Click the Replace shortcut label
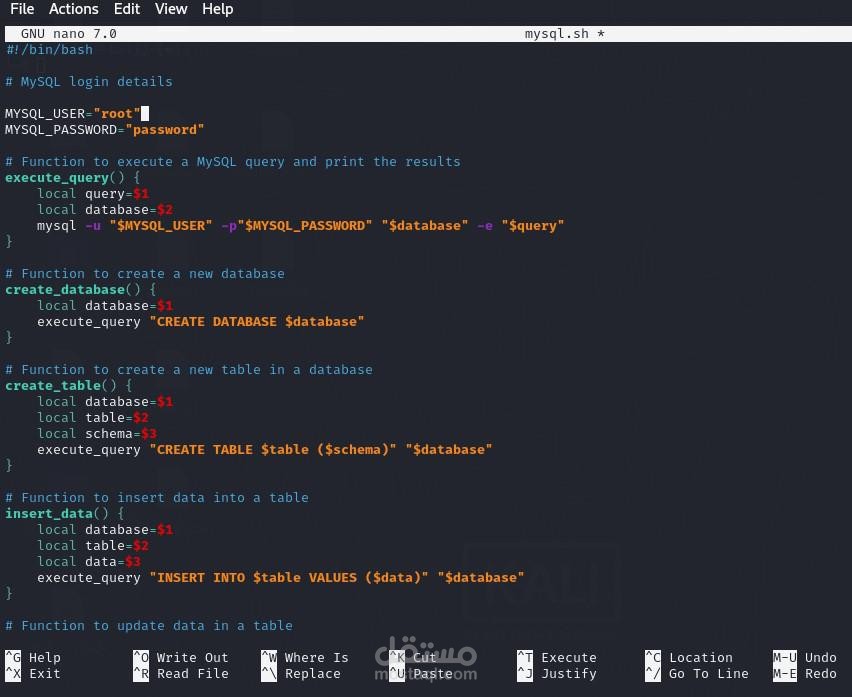The height and width of the screenshot is (697, 852). [313, 674]
